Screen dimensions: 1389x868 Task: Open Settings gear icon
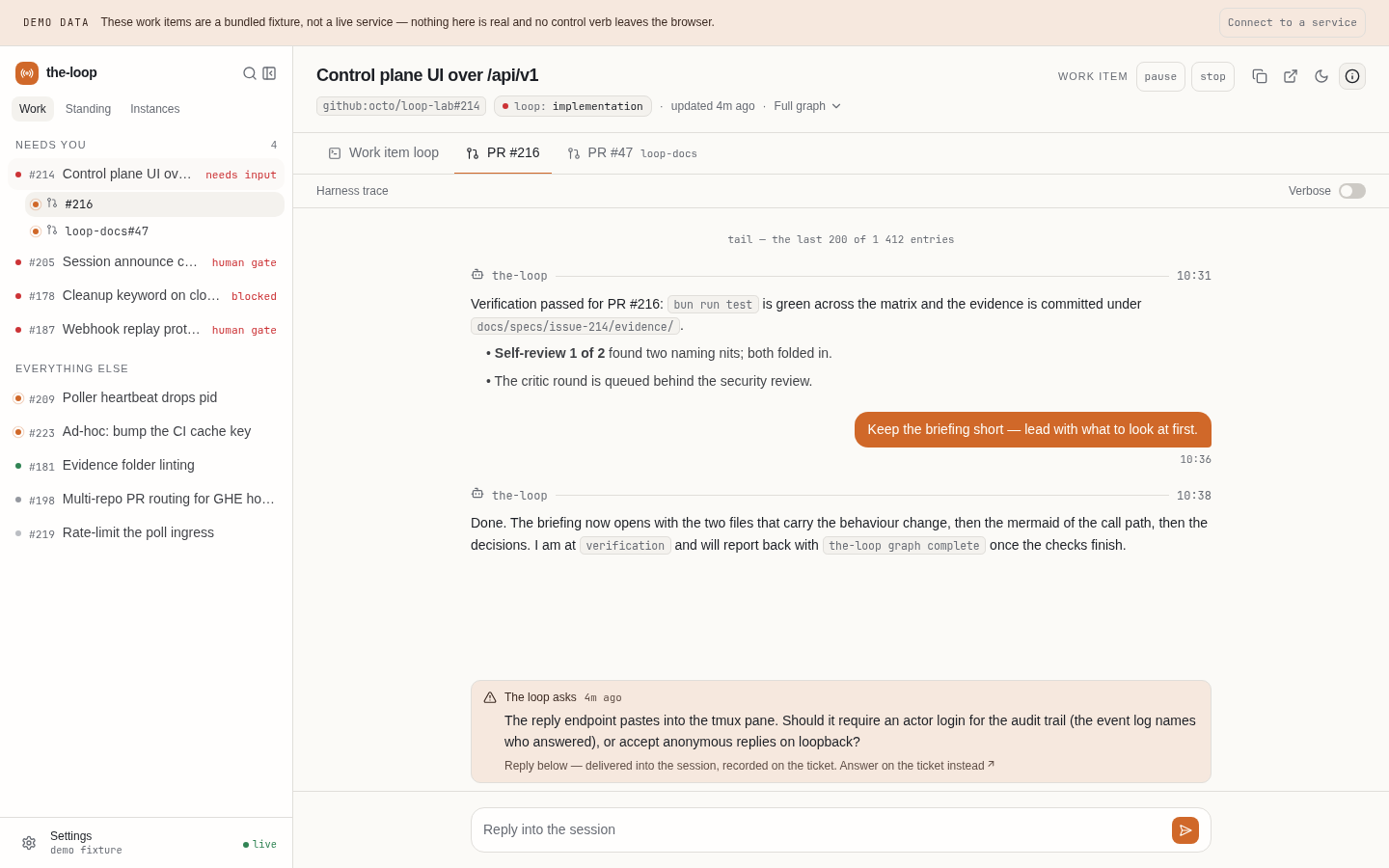point(29,843)
